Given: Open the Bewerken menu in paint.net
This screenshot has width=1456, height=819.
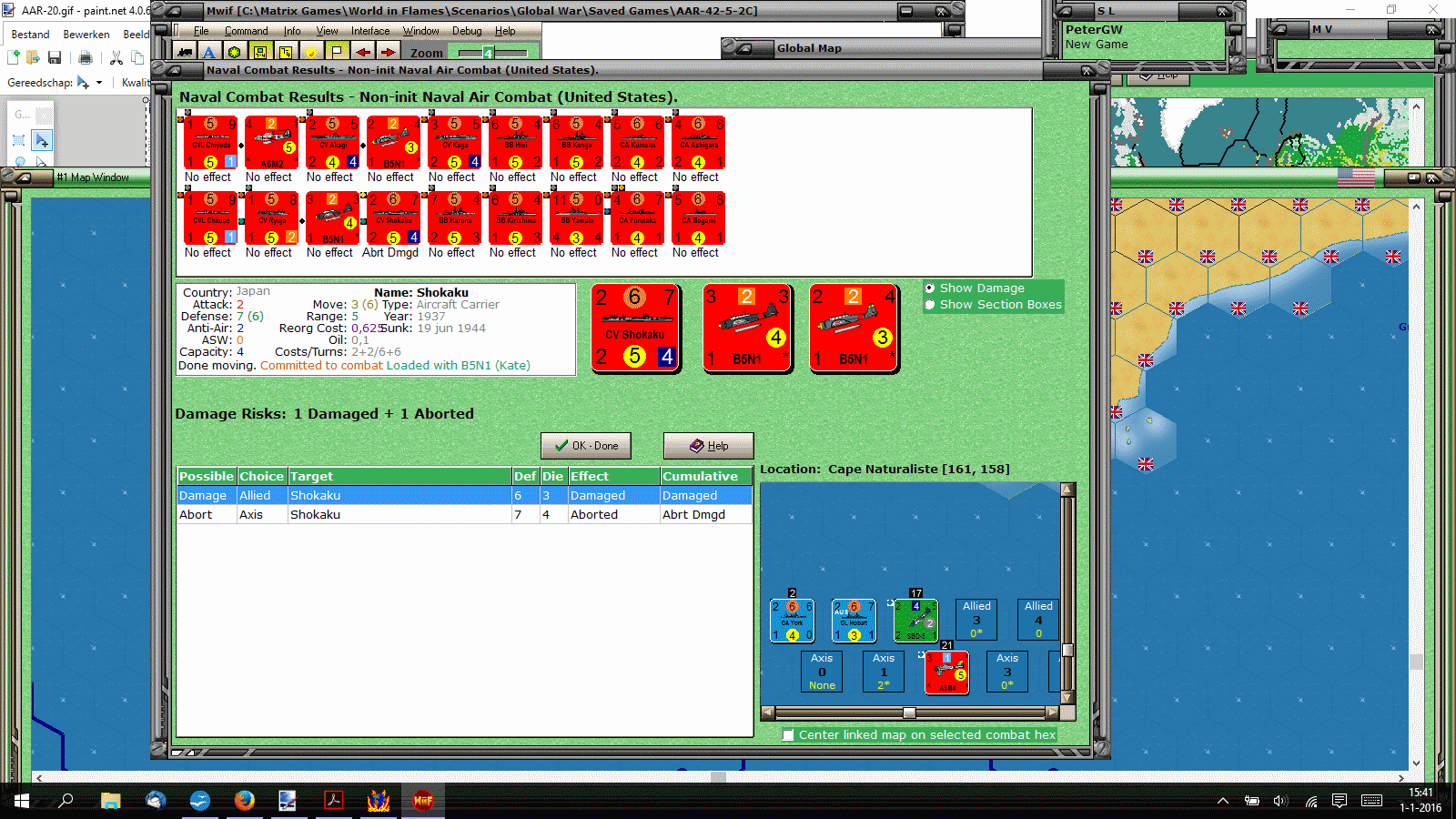Looking at the screenshot, I should click(x=86, y=35).
